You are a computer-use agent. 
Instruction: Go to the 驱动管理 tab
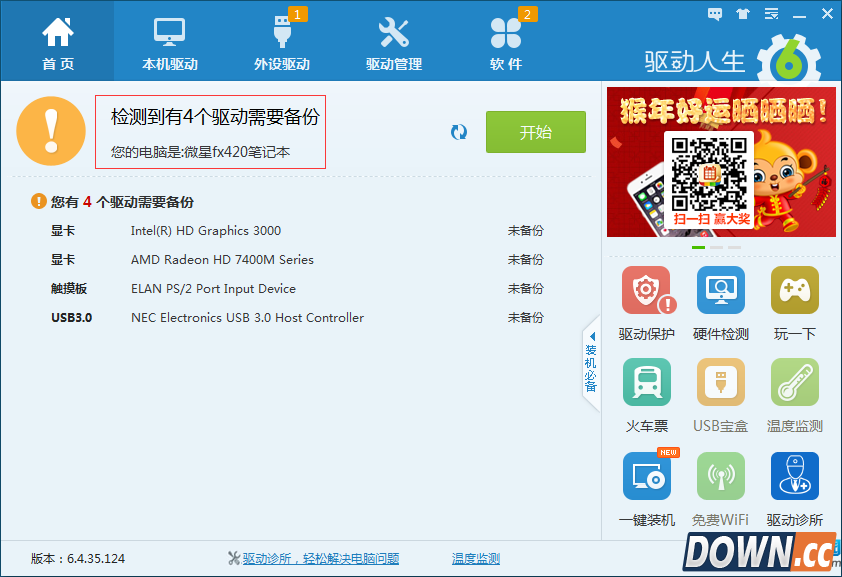(394, 42)
